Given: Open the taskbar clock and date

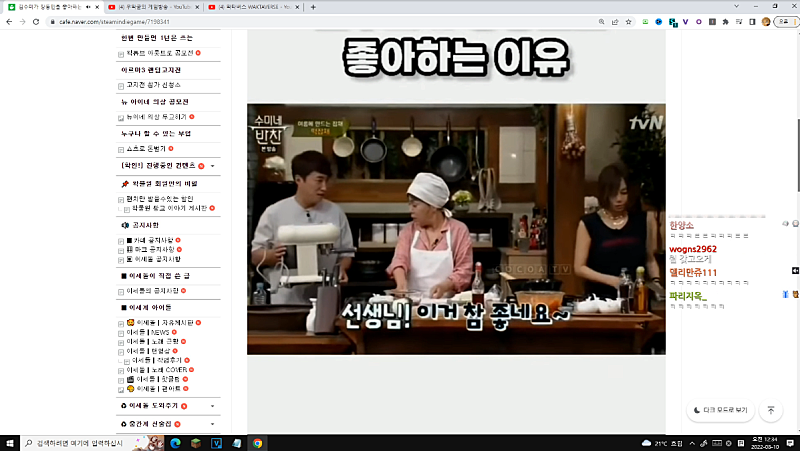Looking at the screenshot, I should click(763, 443).
